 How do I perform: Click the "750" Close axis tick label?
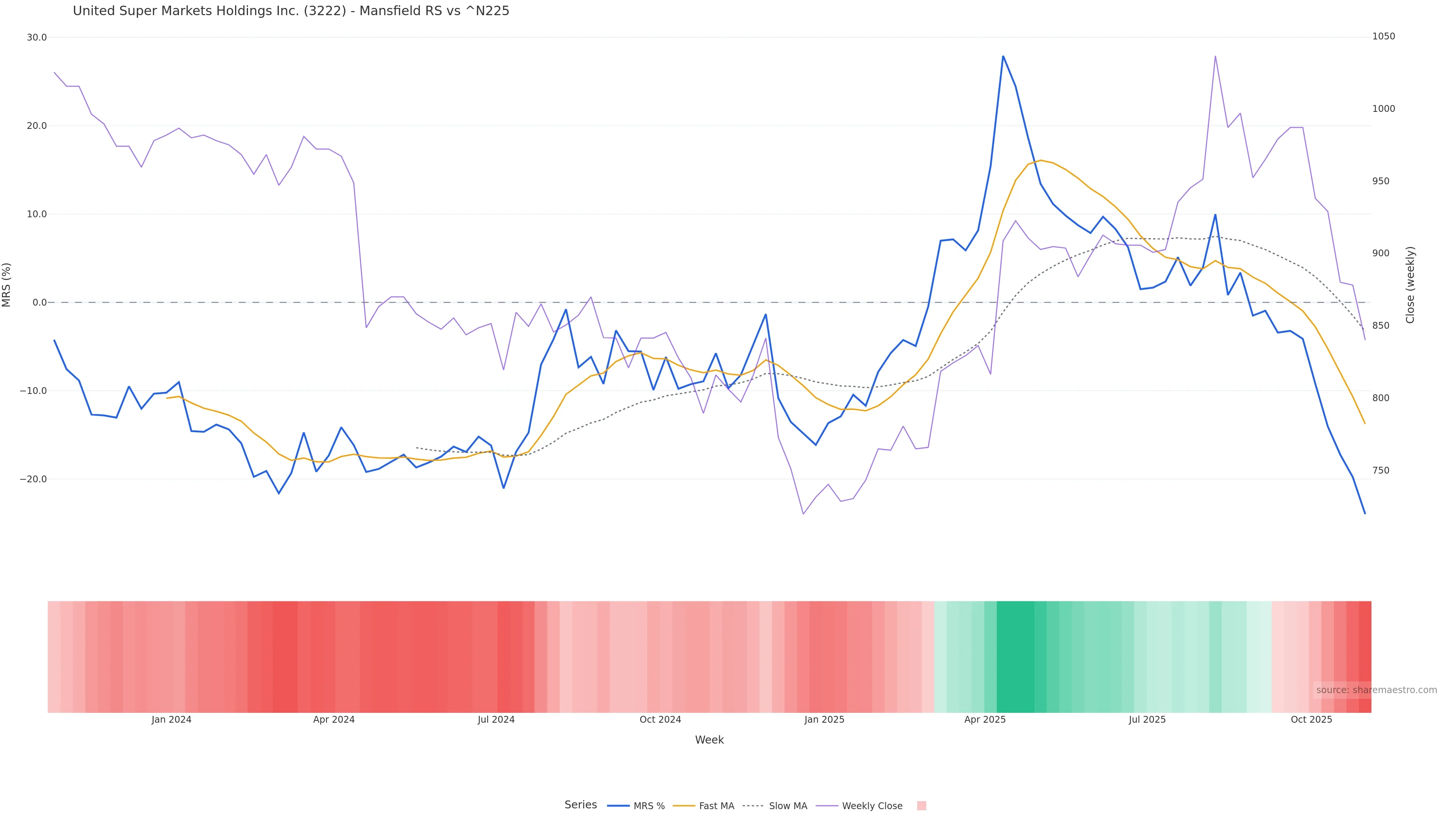point(1381,470)
